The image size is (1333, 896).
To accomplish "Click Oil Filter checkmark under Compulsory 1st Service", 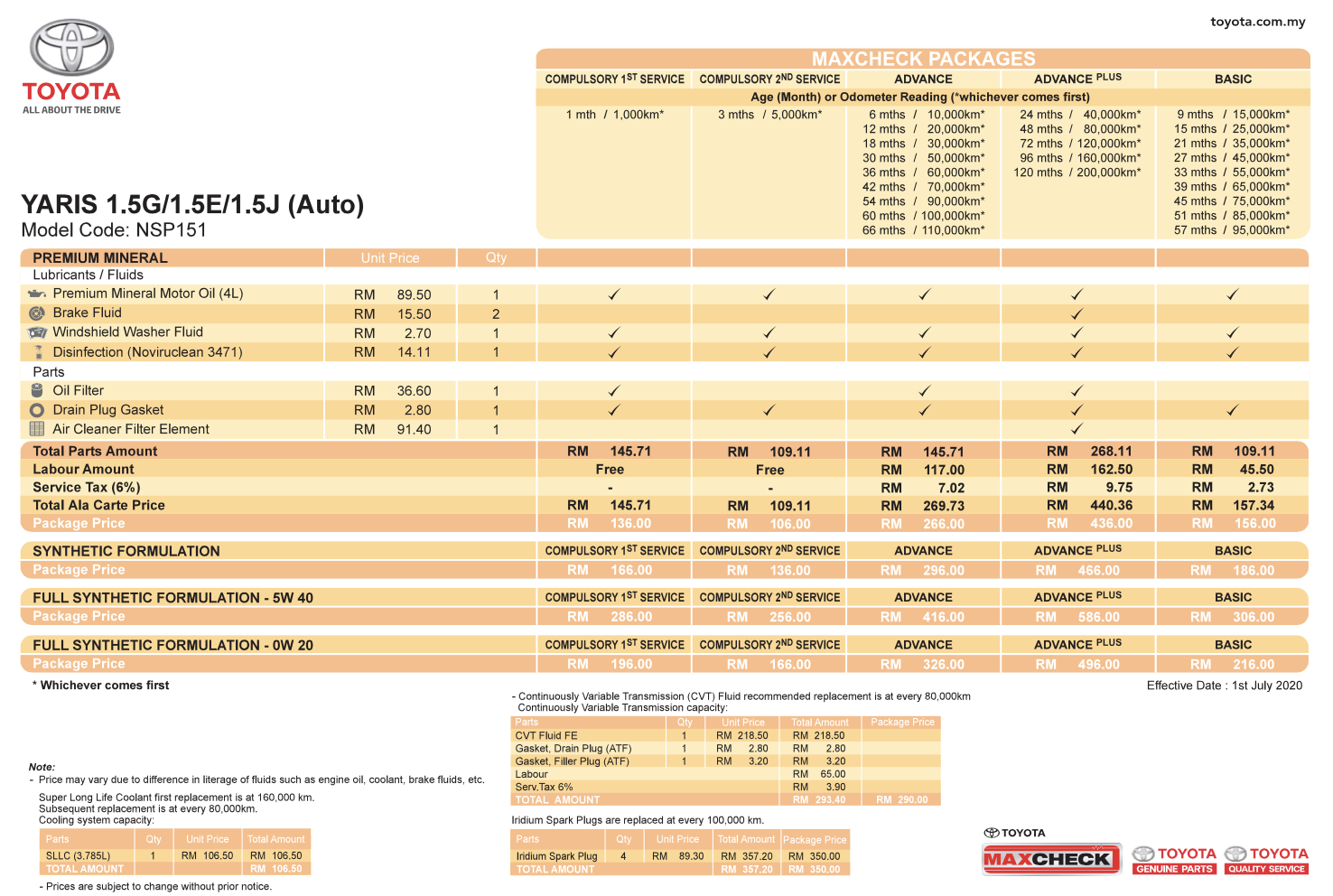I will [x=614, y=391].
